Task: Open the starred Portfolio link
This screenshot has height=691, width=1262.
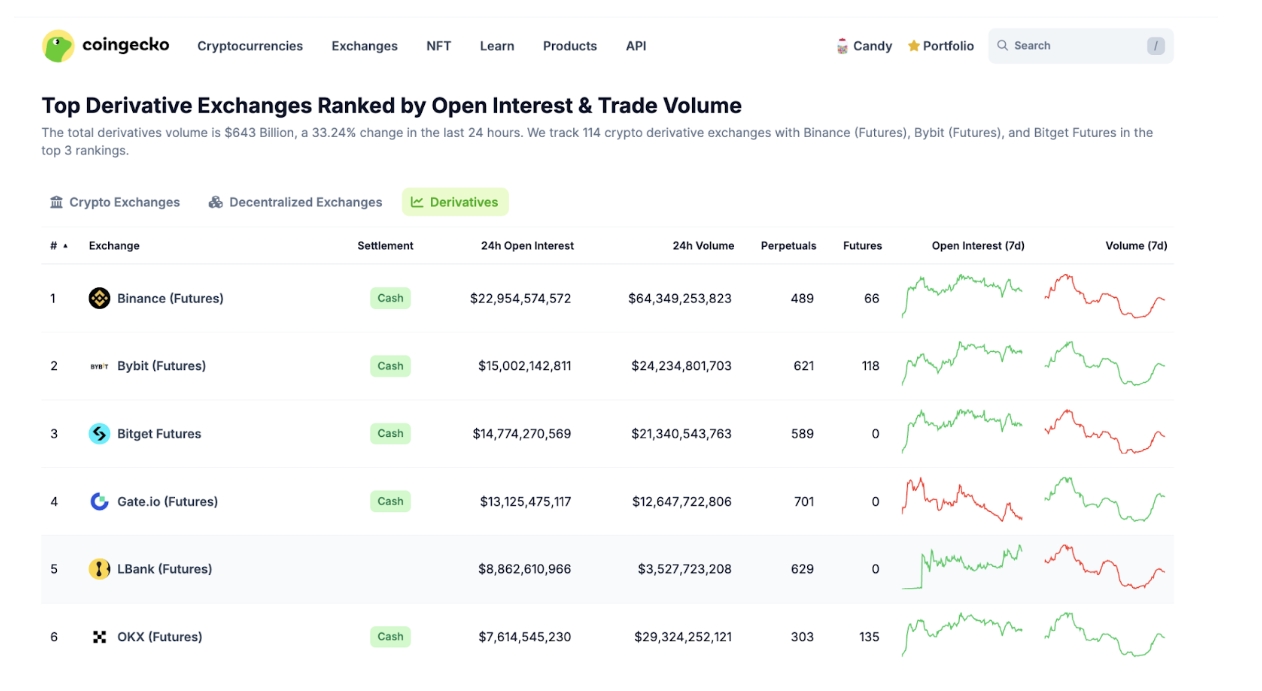Action: click(941, 46)
